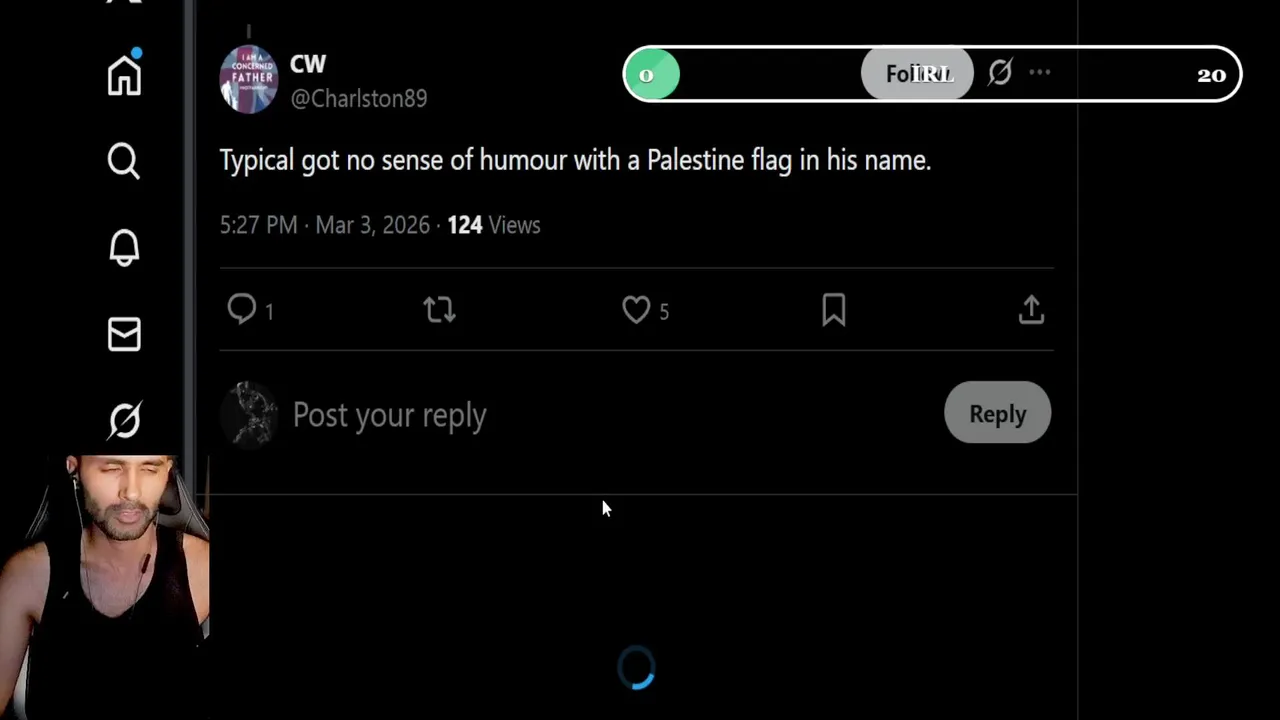Focus the 'Post your reply' field
1280x720 pixels.
(x=390, y=415)
